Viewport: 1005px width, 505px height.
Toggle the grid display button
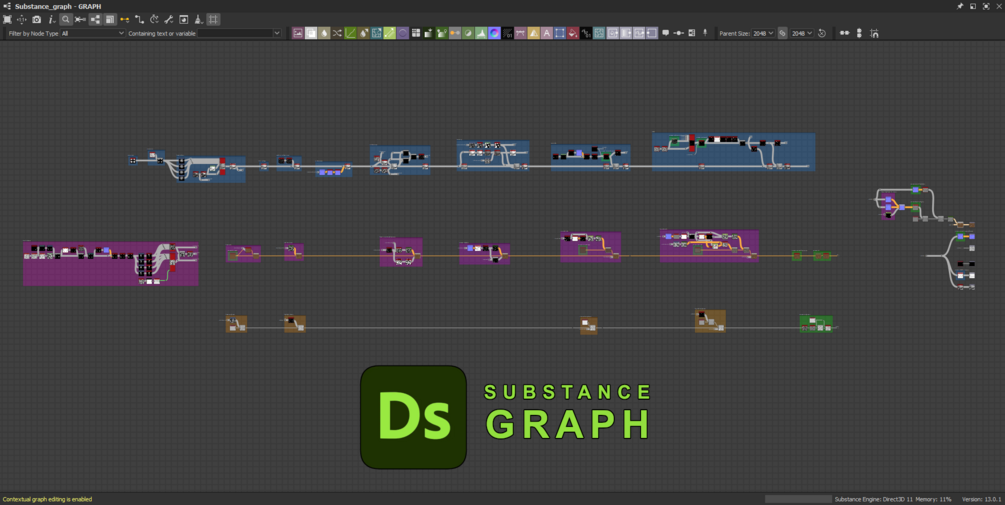pos(213,19)
